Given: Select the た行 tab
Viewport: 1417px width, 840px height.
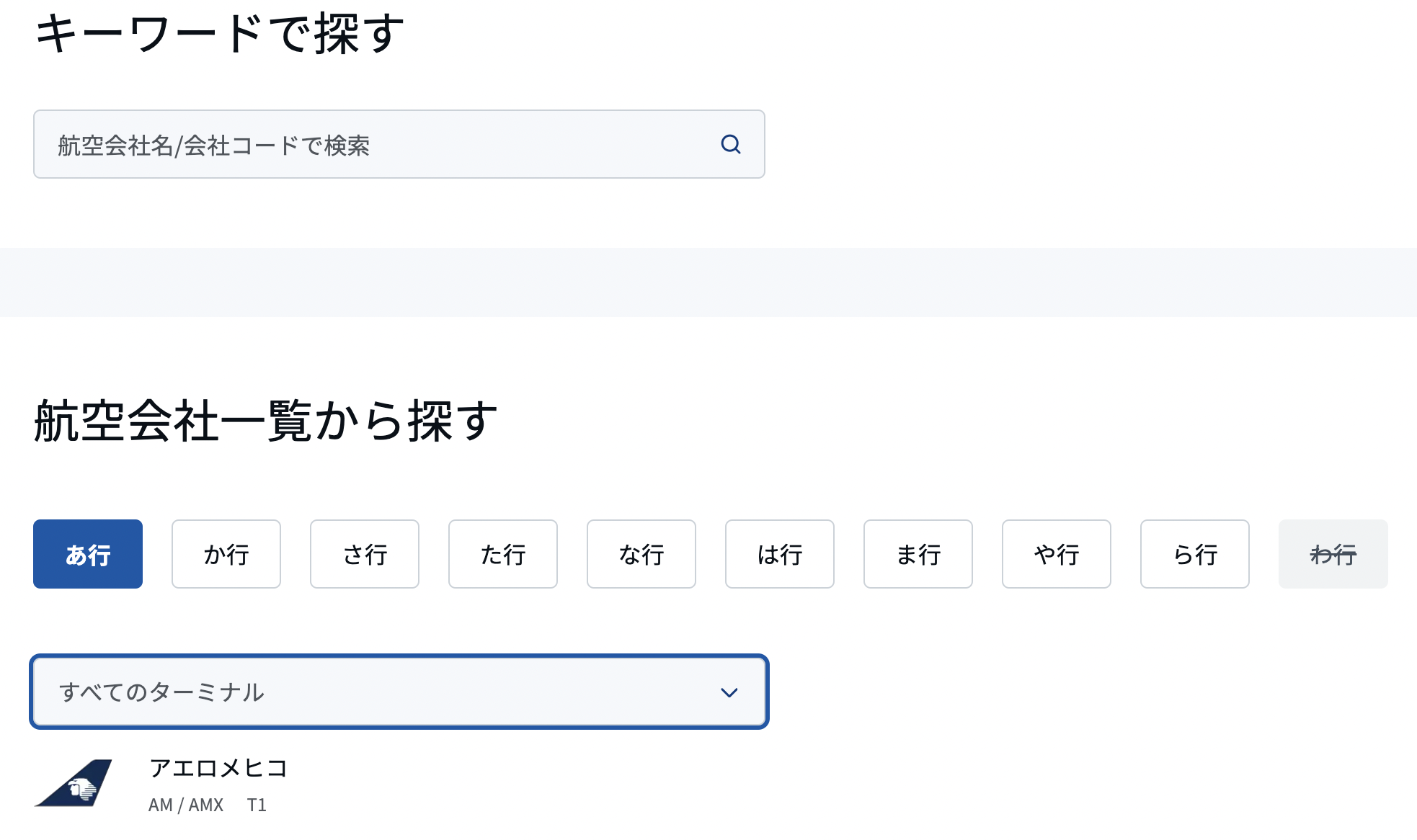Looking at the screenshot, I should pyautogui.click(x=503, y=554).
